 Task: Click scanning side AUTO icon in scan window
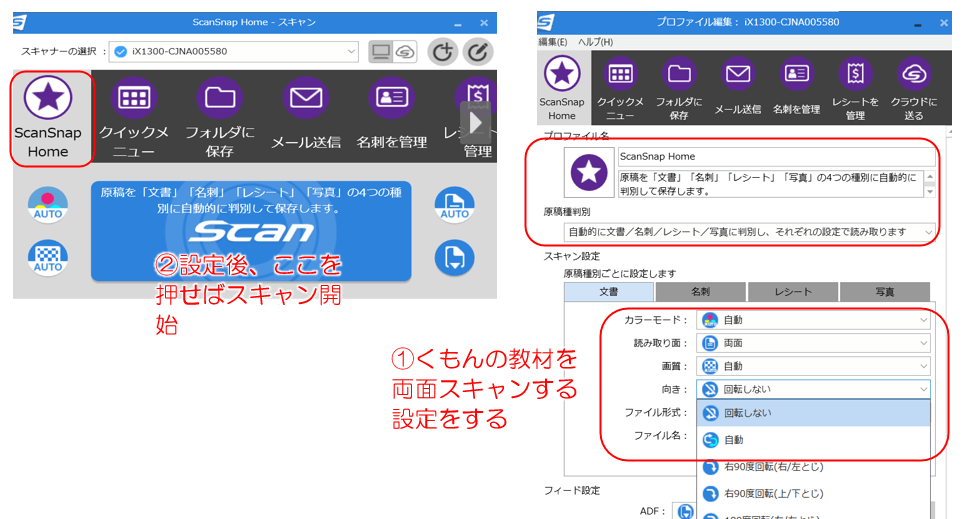point(454,205)
